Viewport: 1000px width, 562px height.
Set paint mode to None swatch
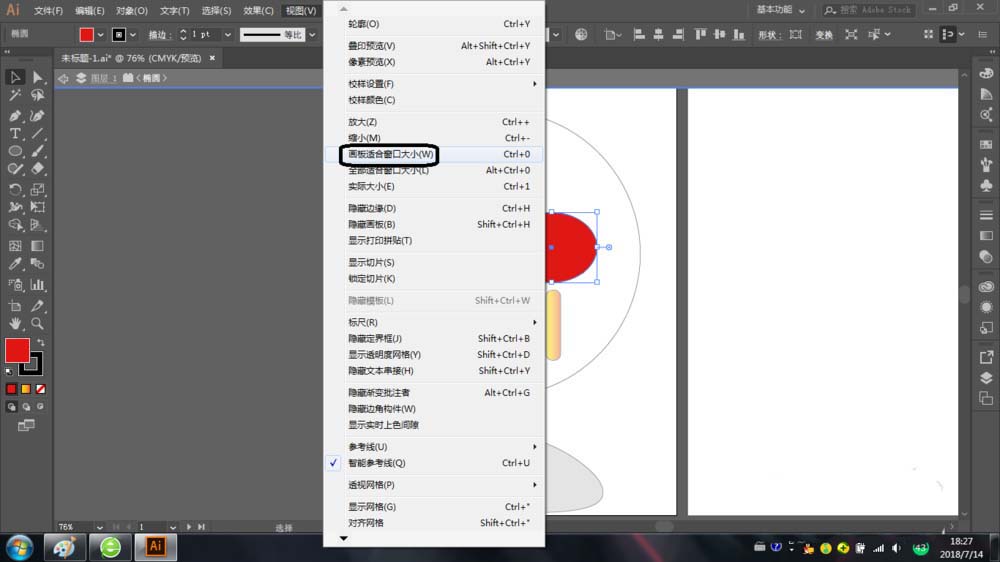[41, 388]
